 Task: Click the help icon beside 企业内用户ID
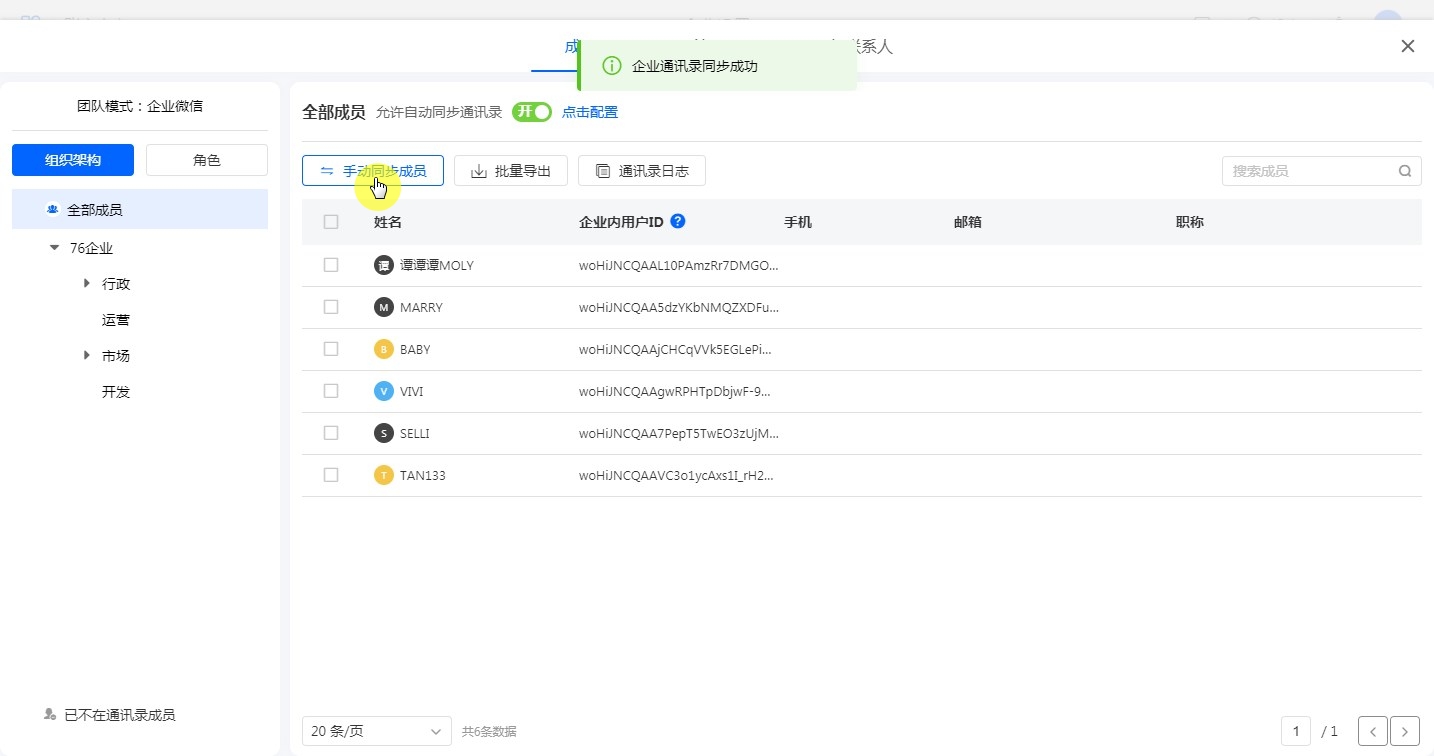[x=678, y=221]
